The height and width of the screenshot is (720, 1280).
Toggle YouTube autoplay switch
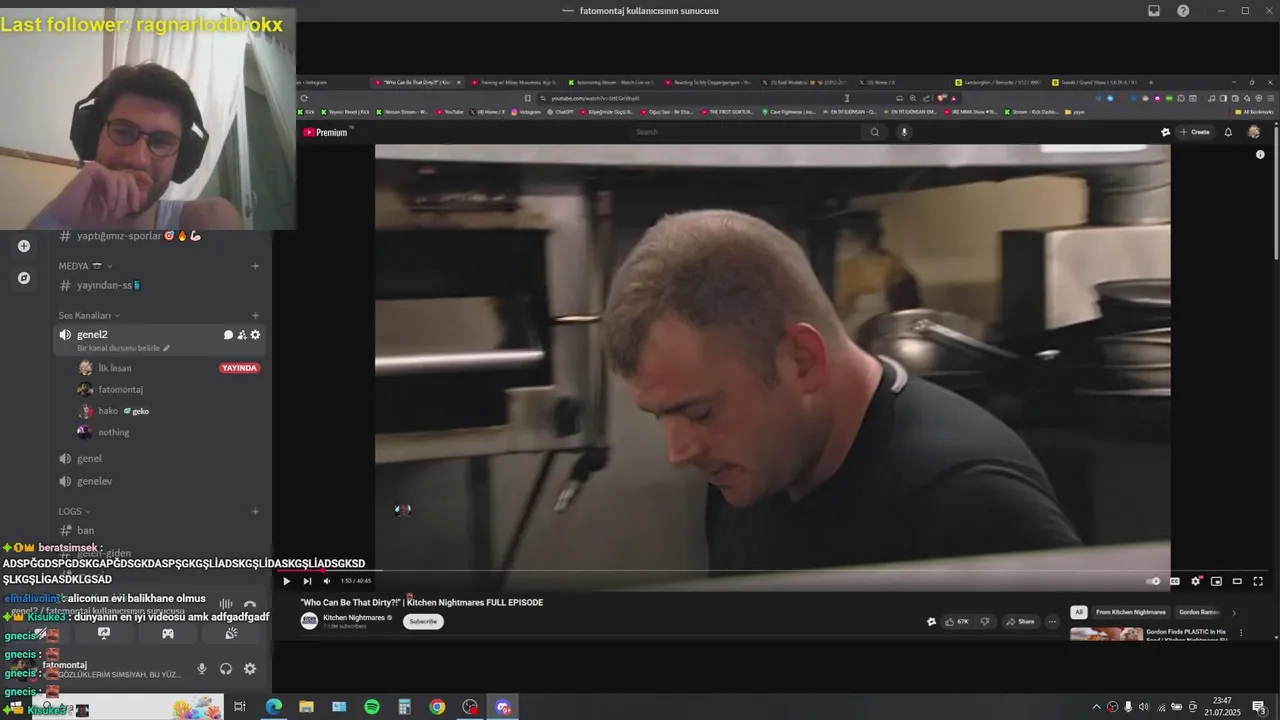click(1153, 581)
